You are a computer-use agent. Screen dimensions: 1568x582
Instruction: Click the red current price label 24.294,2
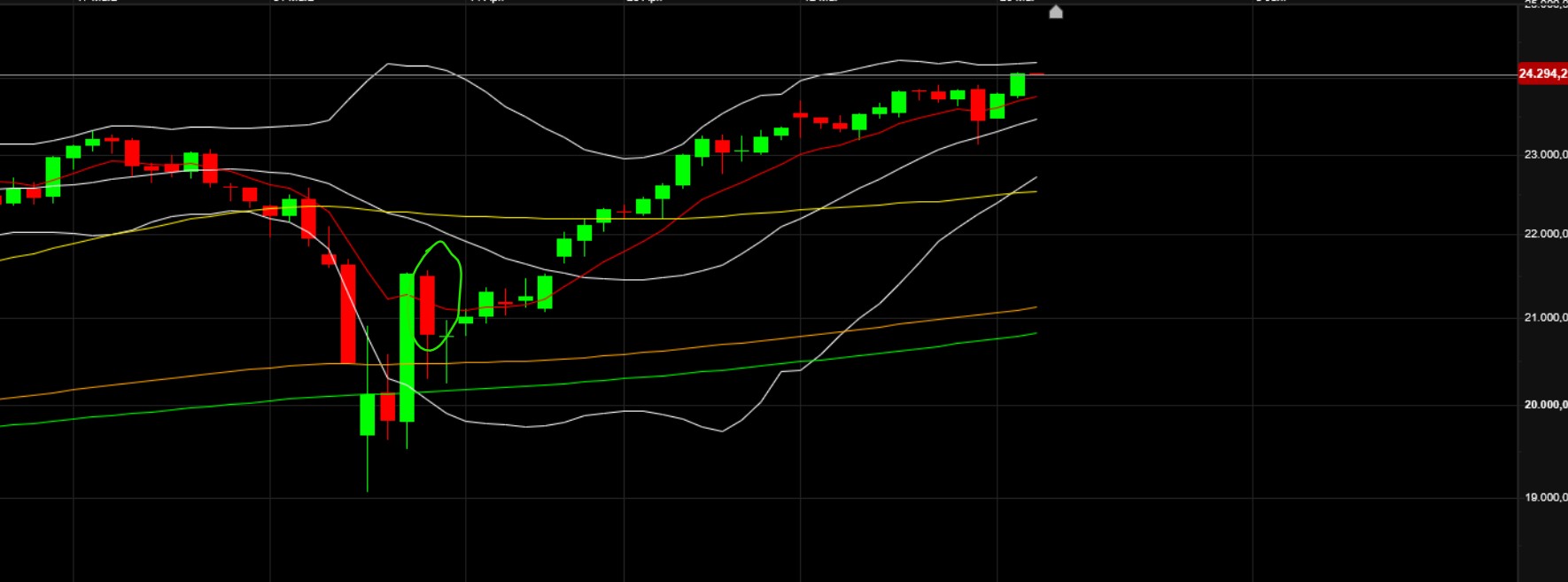(x=1542, y=74)
